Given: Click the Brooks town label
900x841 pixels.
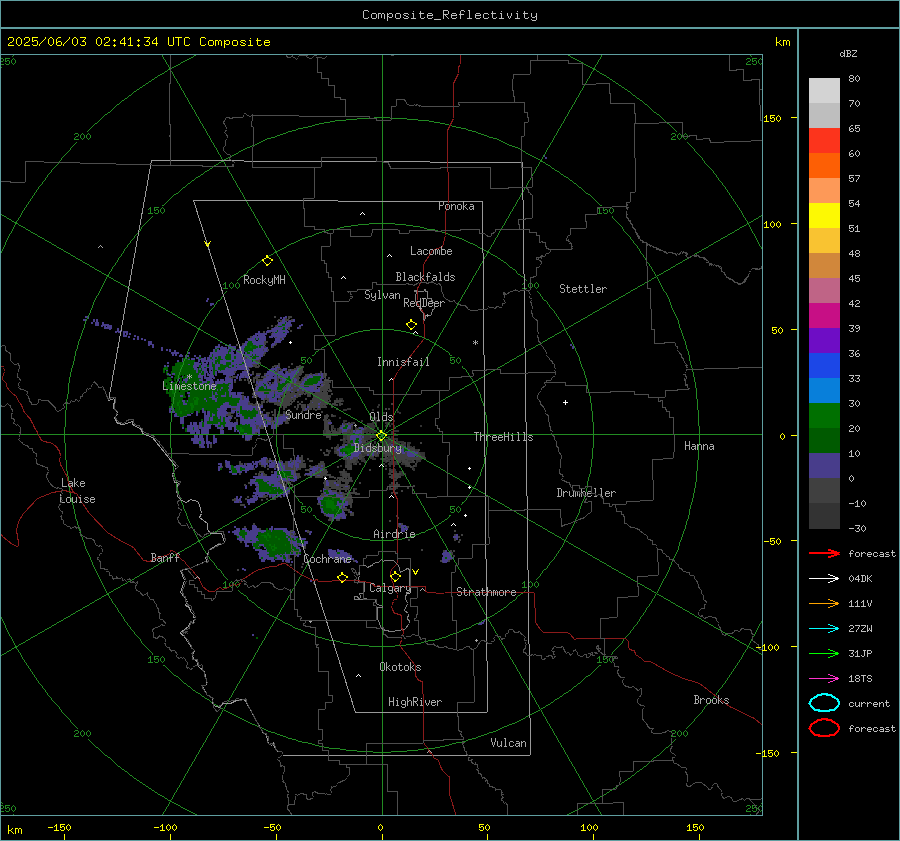Looking at the screenshot, I should [711, 700].
